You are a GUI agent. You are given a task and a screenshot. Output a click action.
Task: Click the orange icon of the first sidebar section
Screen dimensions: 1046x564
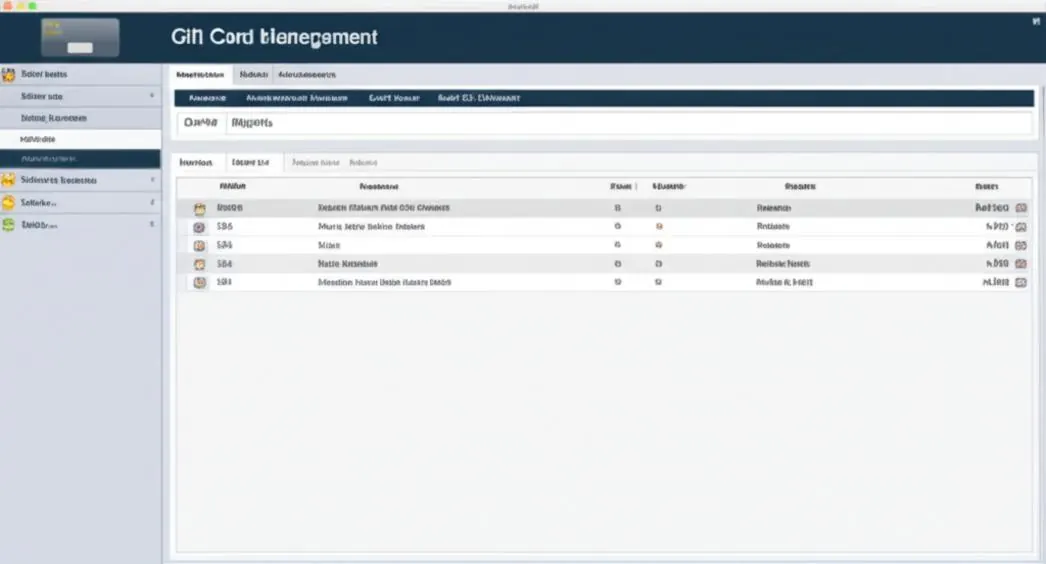pyautogui.click(x=8, y=74)
